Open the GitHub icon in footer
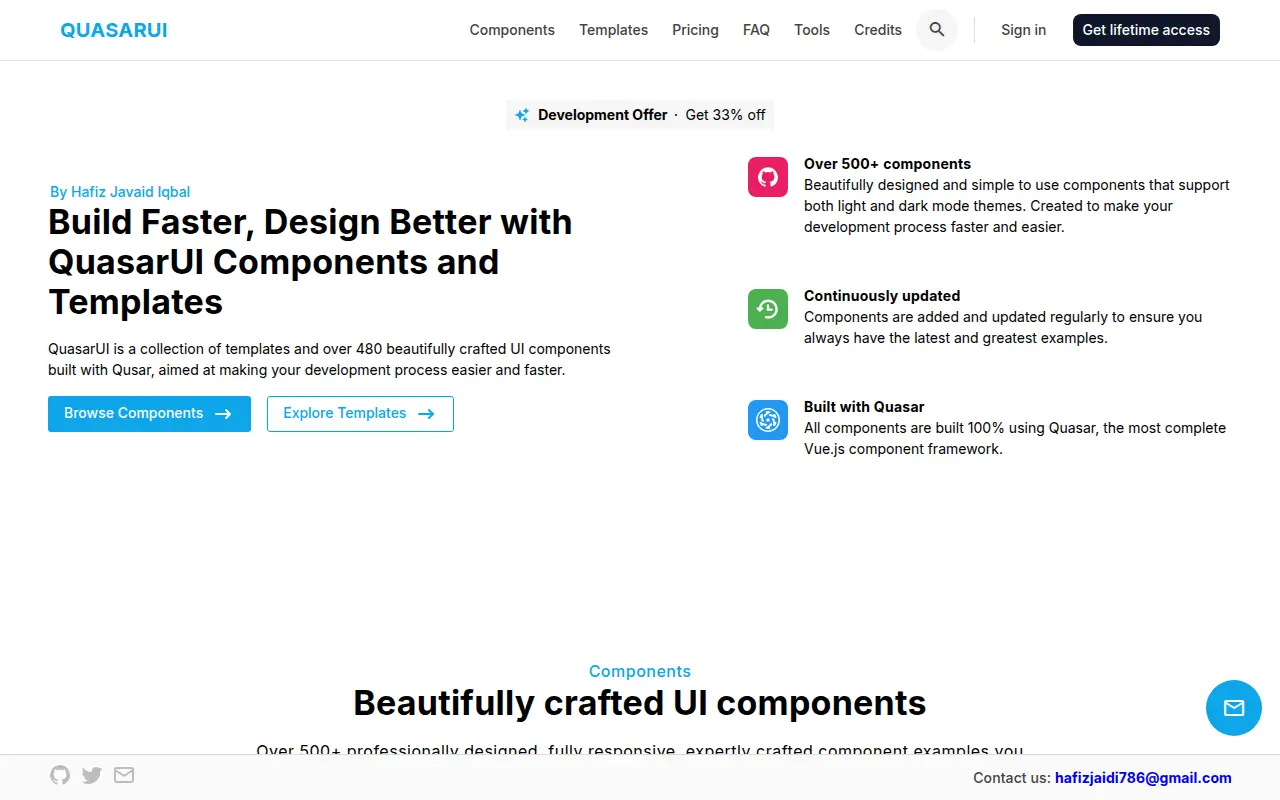1280x800 pixels. click(x=60, y=775)
